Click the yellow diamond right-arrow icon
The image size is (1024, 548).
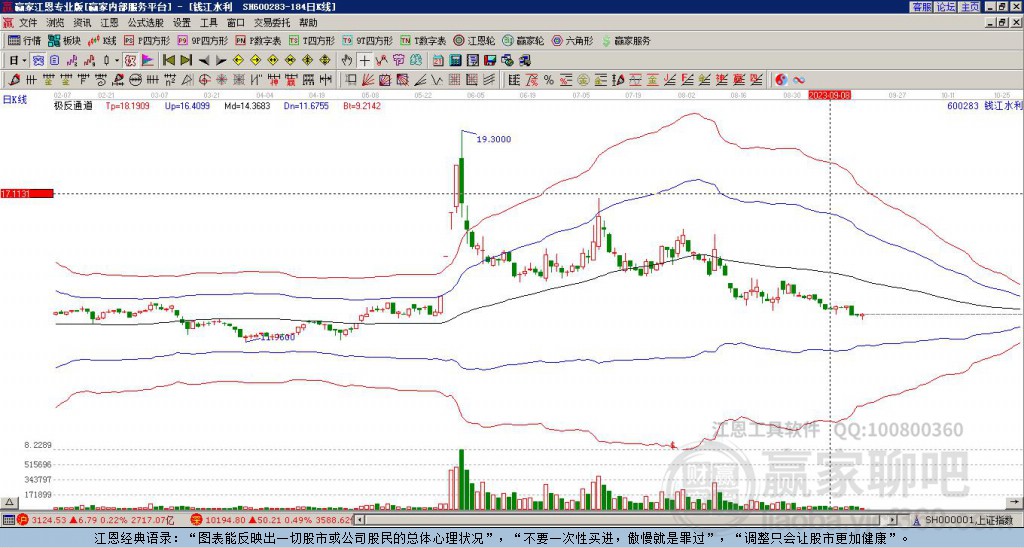[x=255, y=61]
